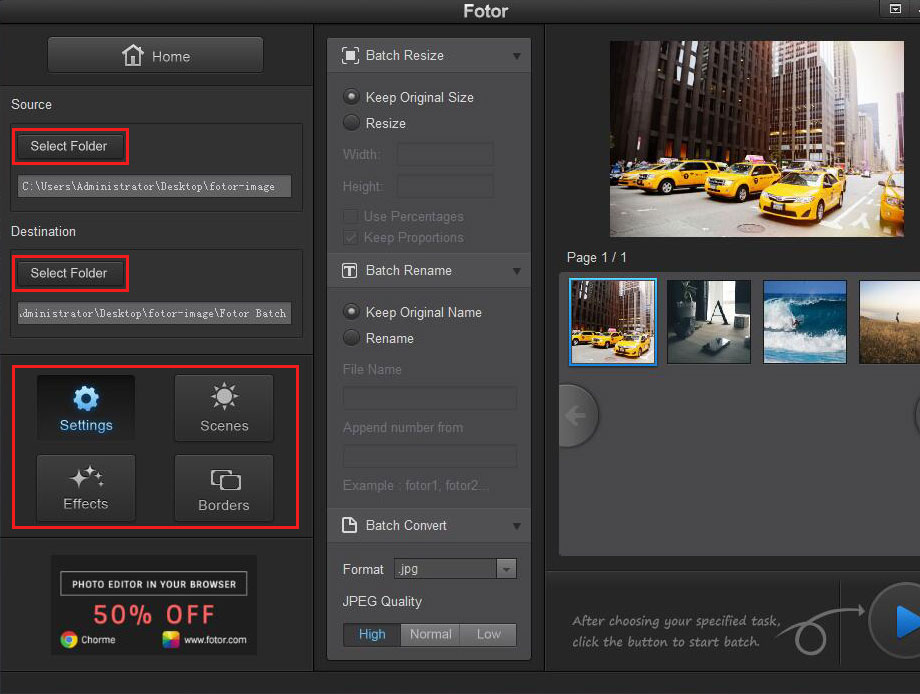Choose Keep Original Name option
This screenshot has width=920, height=694.
[x=351, y=312]
